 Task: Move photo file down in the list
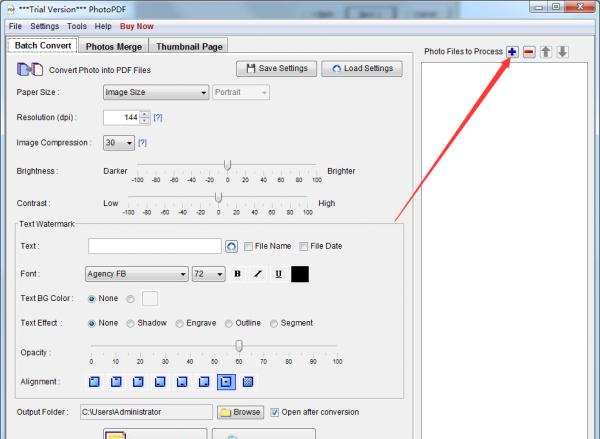562,52
